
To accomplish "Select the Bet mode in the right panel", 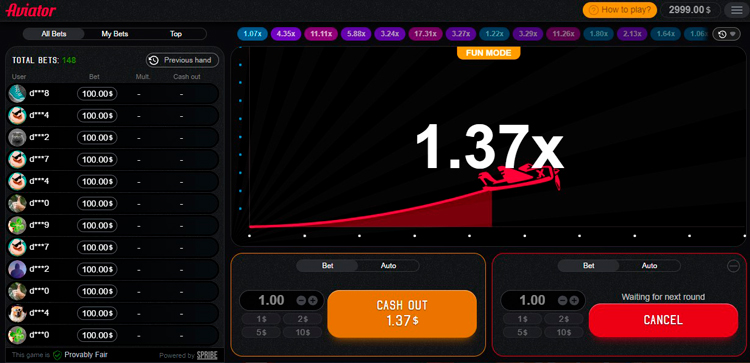I will click(x=589, y=265).
